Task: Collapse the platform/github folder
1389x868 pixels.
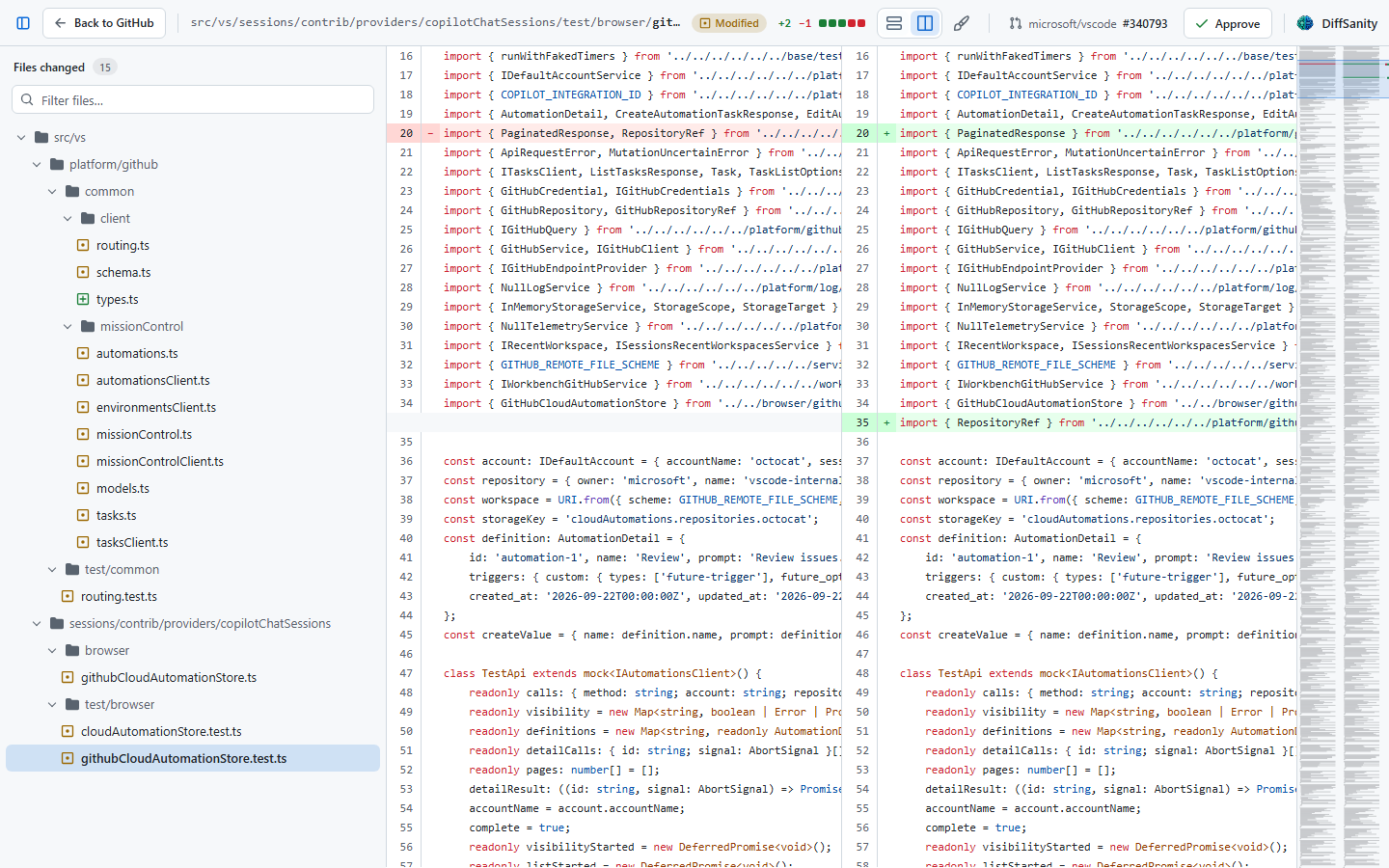Action: tap(37, 164)
